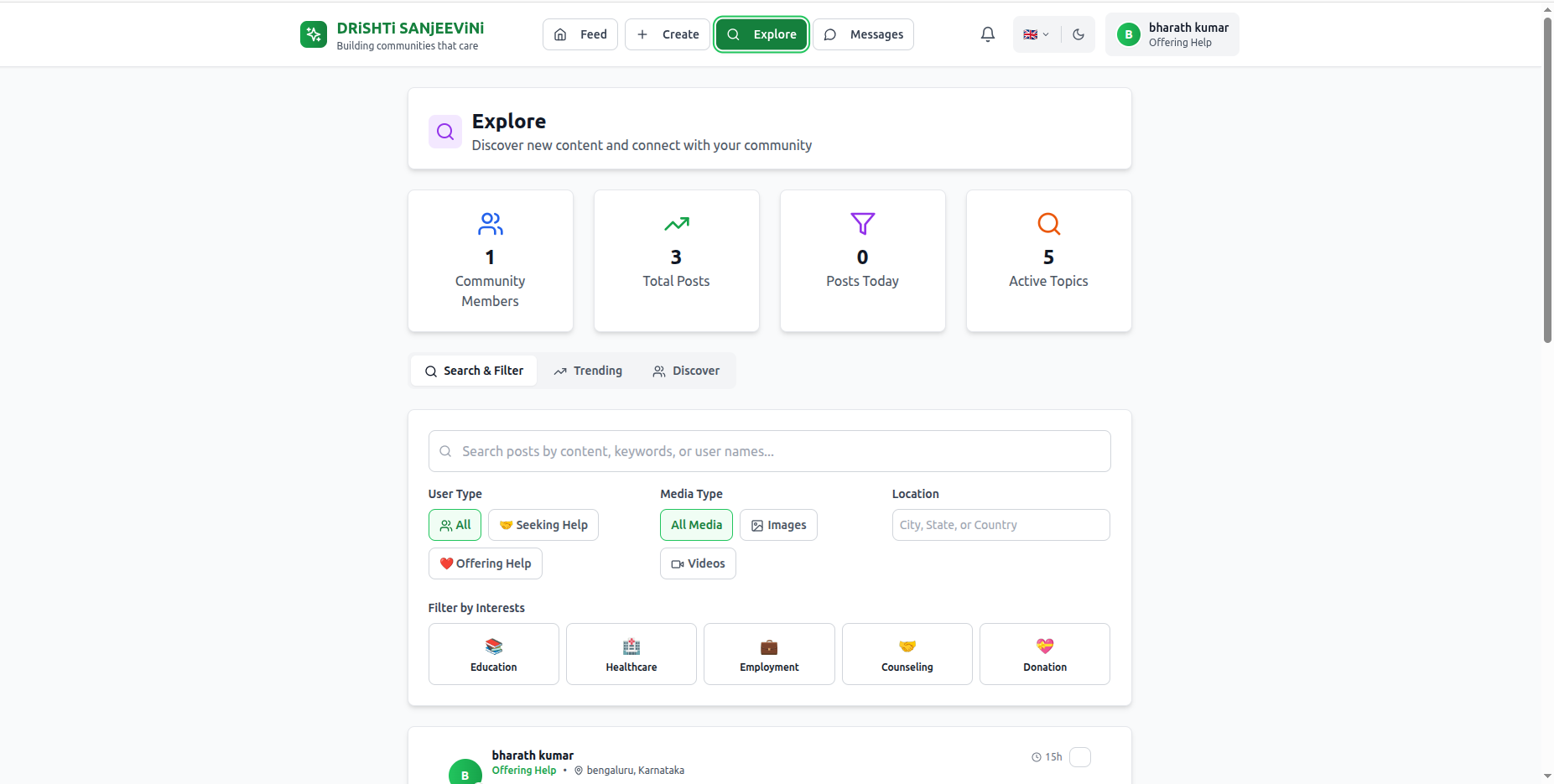This screenshot has width=1554, height=784.
Task: Select the All user type filter
Action: click(x=455, y=525)
